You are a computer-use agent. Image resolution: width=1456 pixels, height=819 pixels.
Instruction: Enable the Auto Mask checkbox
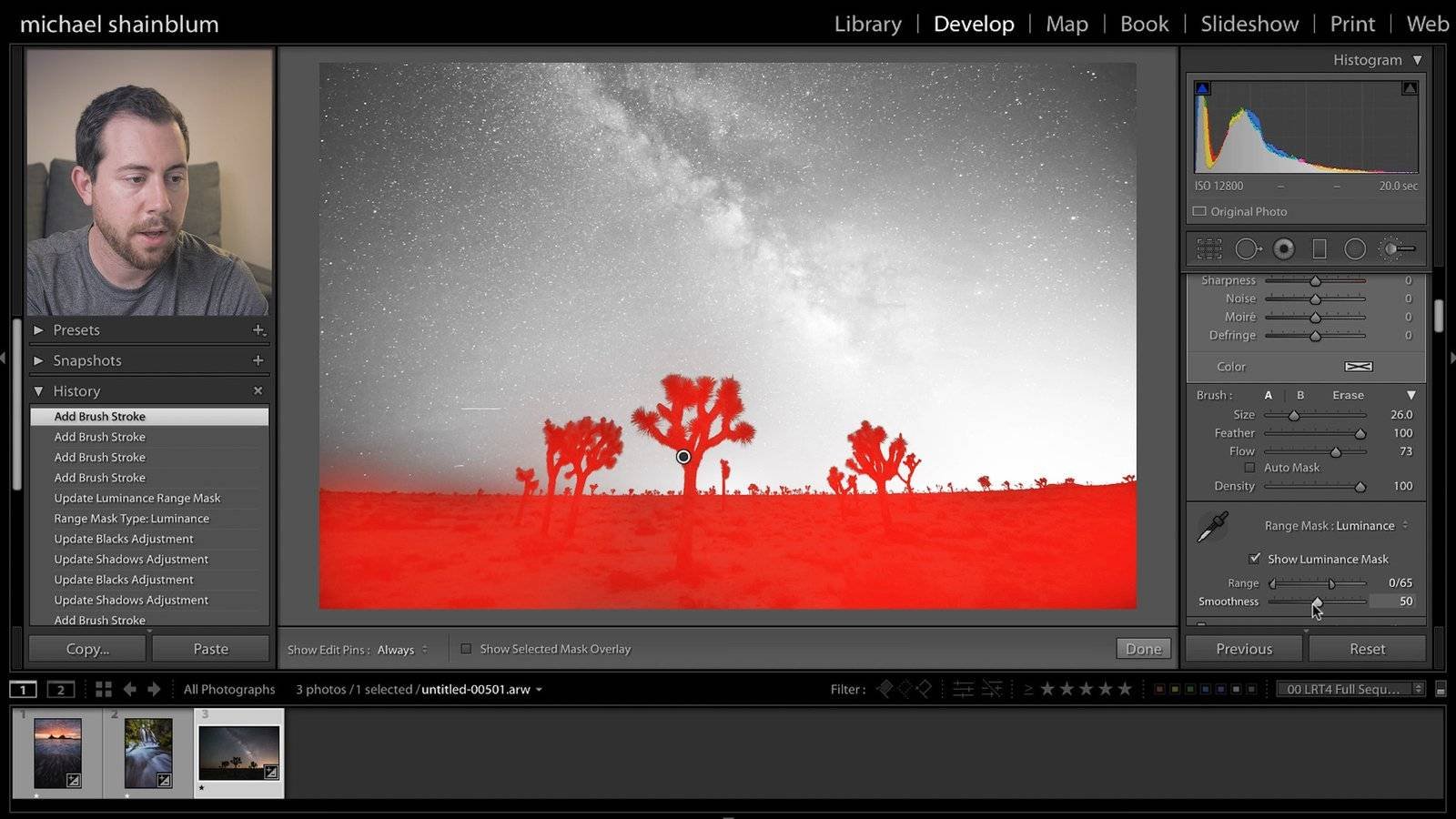(1249, 468)
